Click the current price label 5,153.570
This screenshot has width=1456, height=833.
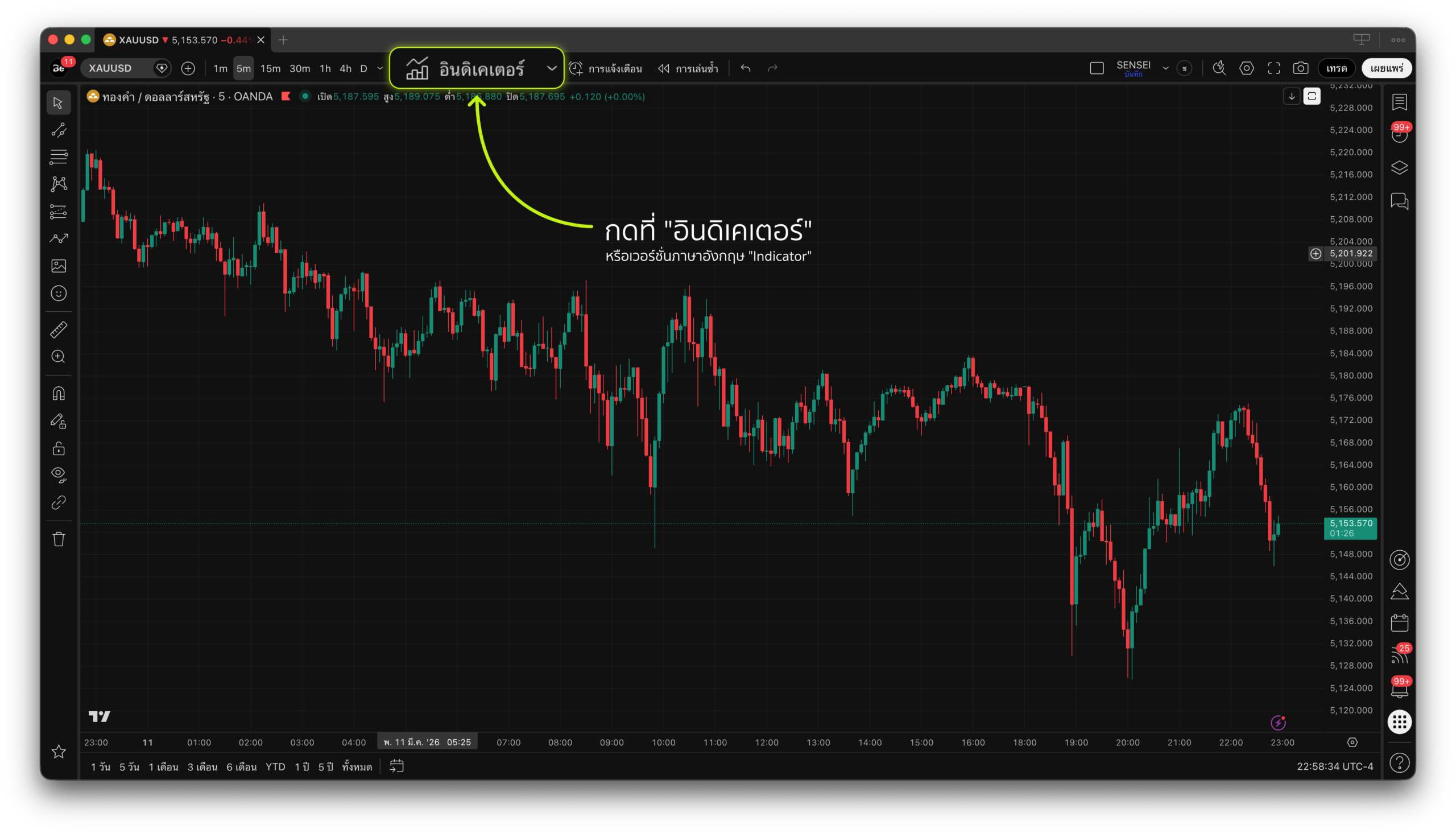(x=1350, y=523)
